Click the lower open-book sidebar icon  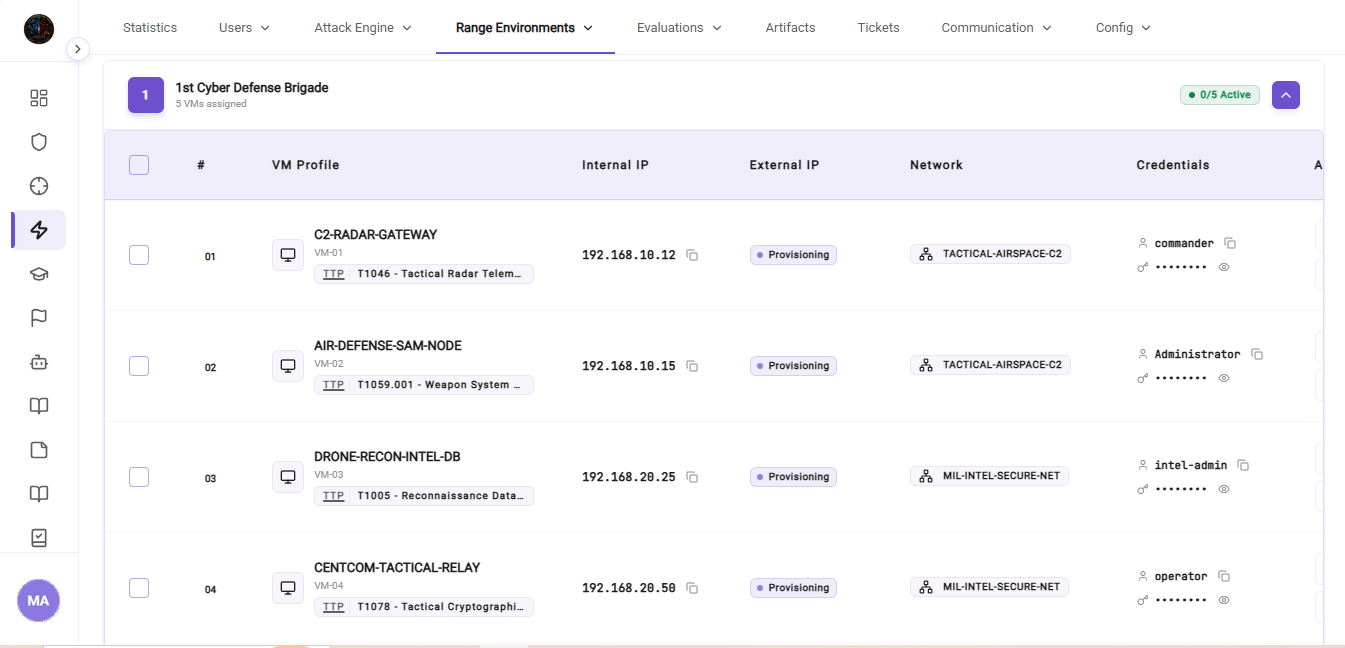coord(39,494)
